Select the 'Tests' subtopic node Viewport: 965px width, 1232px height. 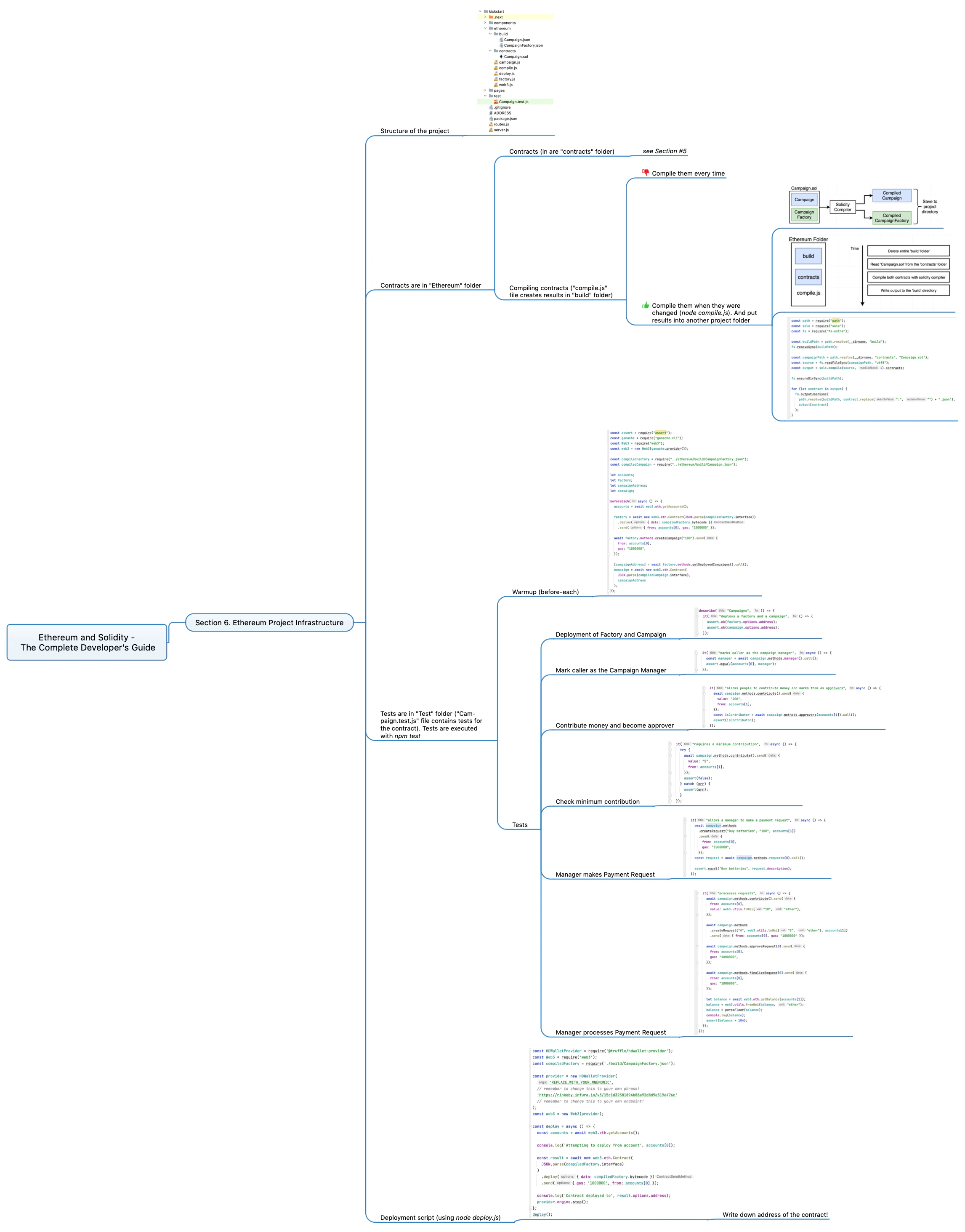(x=520, y=824)
